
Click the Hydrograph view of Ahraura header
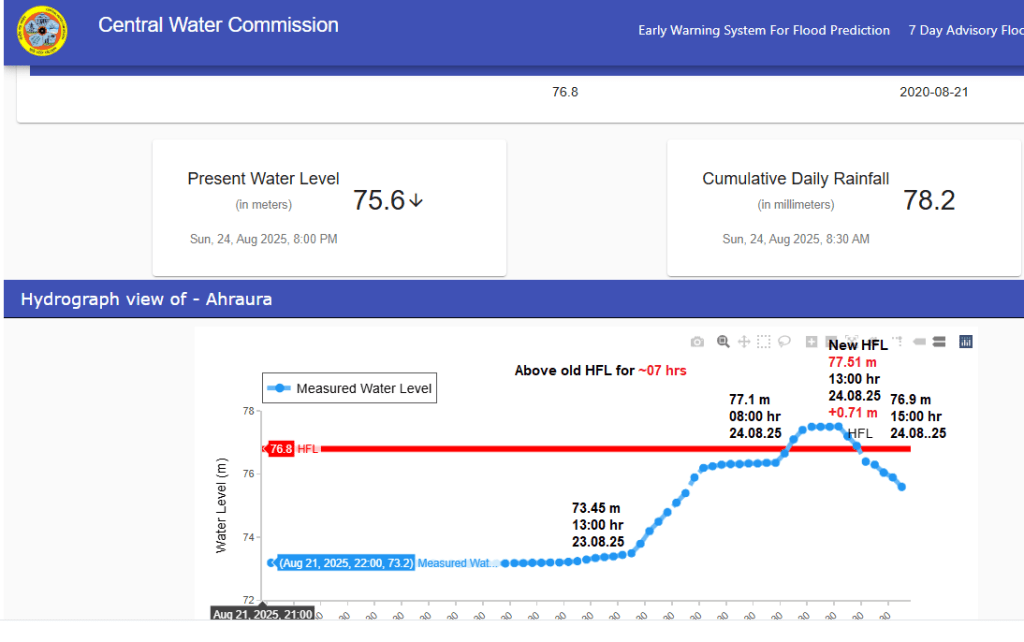coord(146,299)
